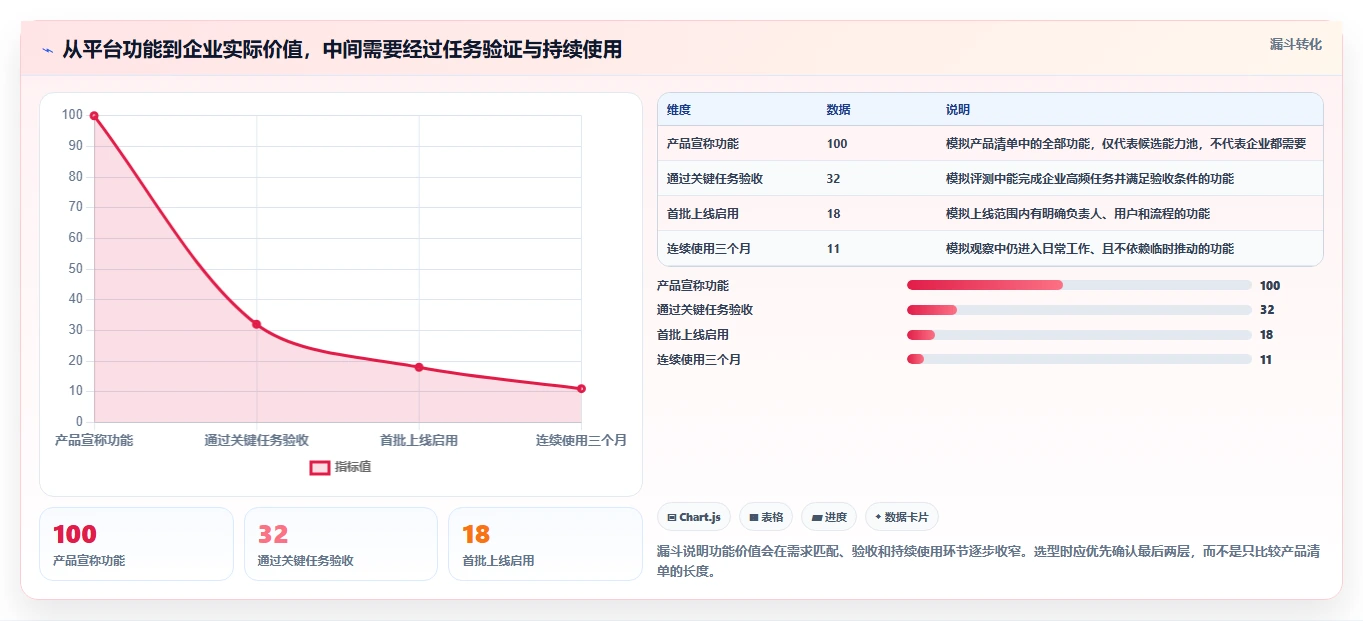Click the y-axis label 50
1363x621 pixels.
[x=75, y=269]
